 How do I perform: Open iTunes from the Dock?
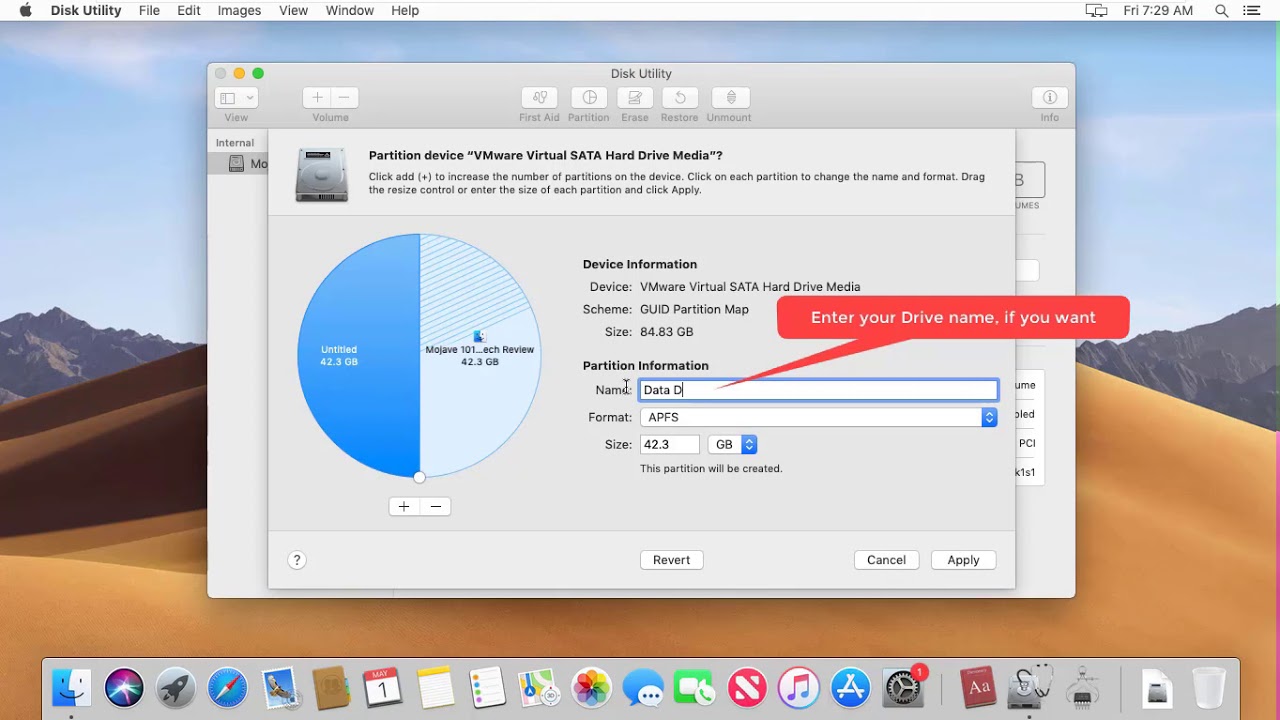798,688
